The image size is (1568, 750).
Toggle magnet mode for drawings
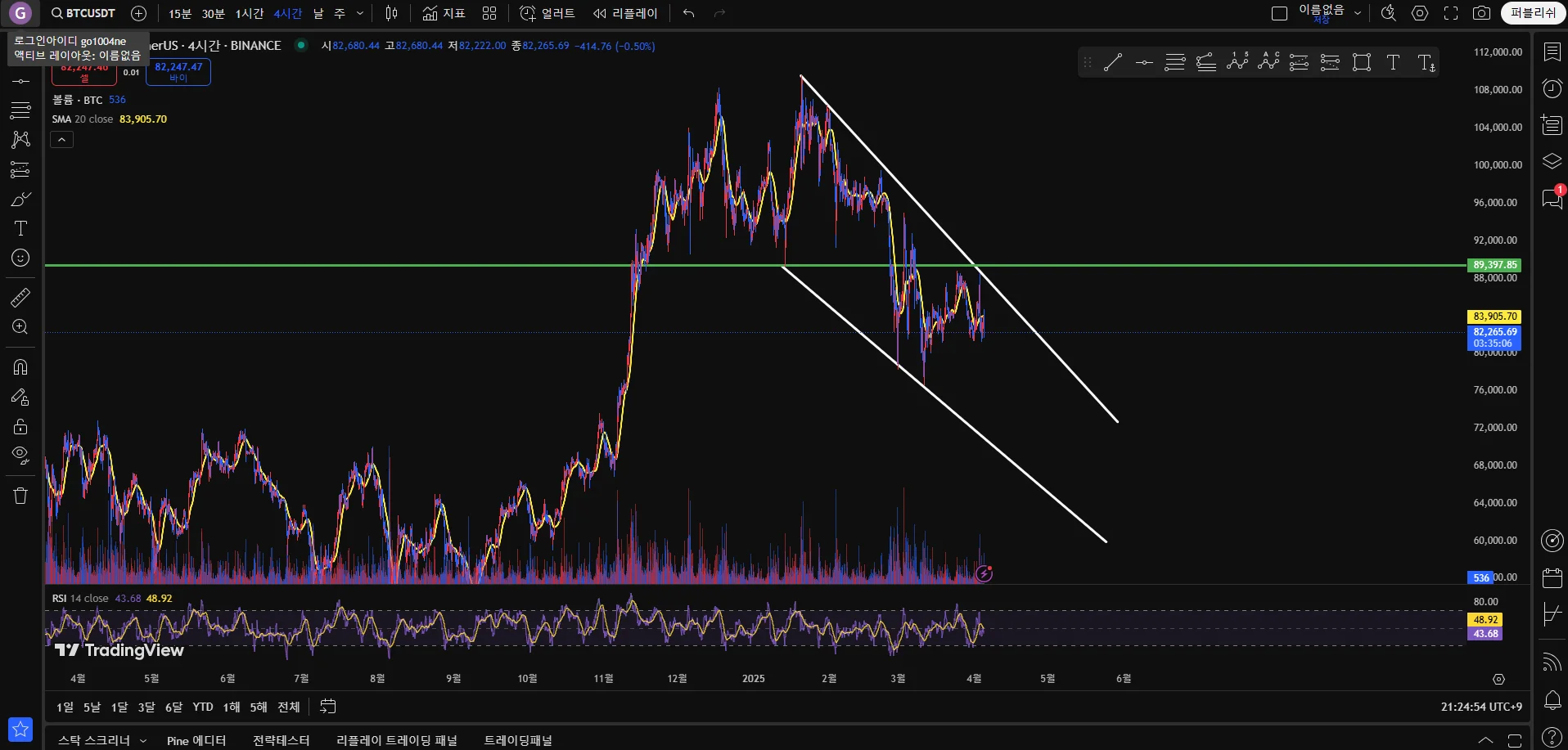20,366
